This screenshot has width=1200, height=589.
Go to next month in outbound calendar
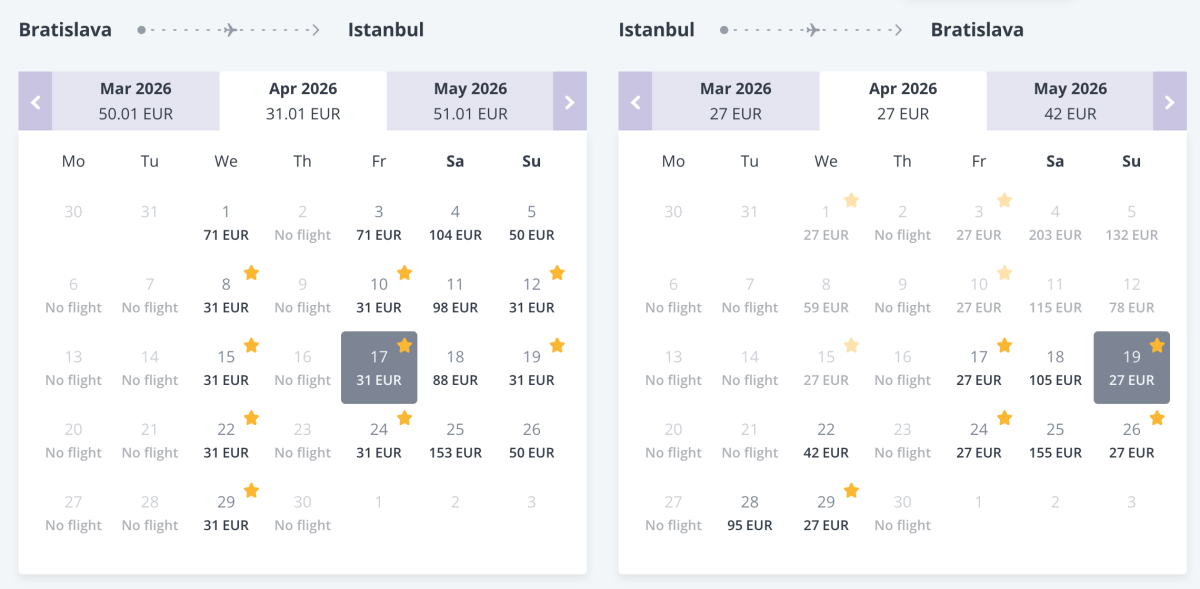pos(570,101)
